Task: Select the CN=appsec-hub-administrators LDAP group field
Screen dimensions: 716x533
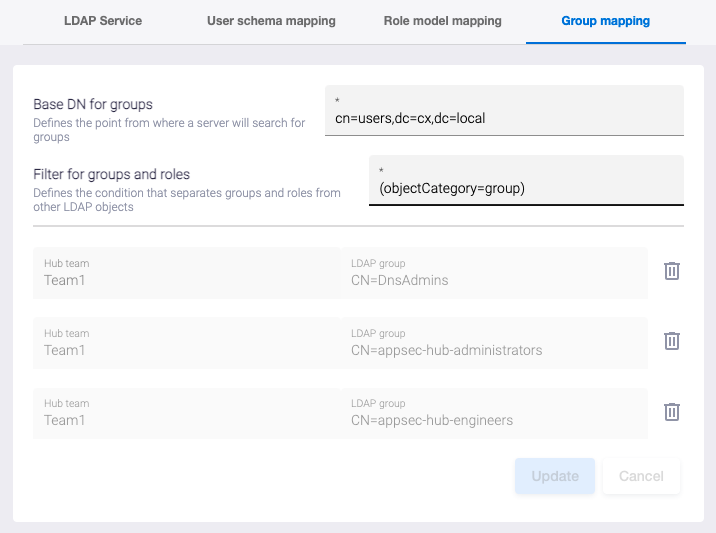Action: tap(494, 343)
